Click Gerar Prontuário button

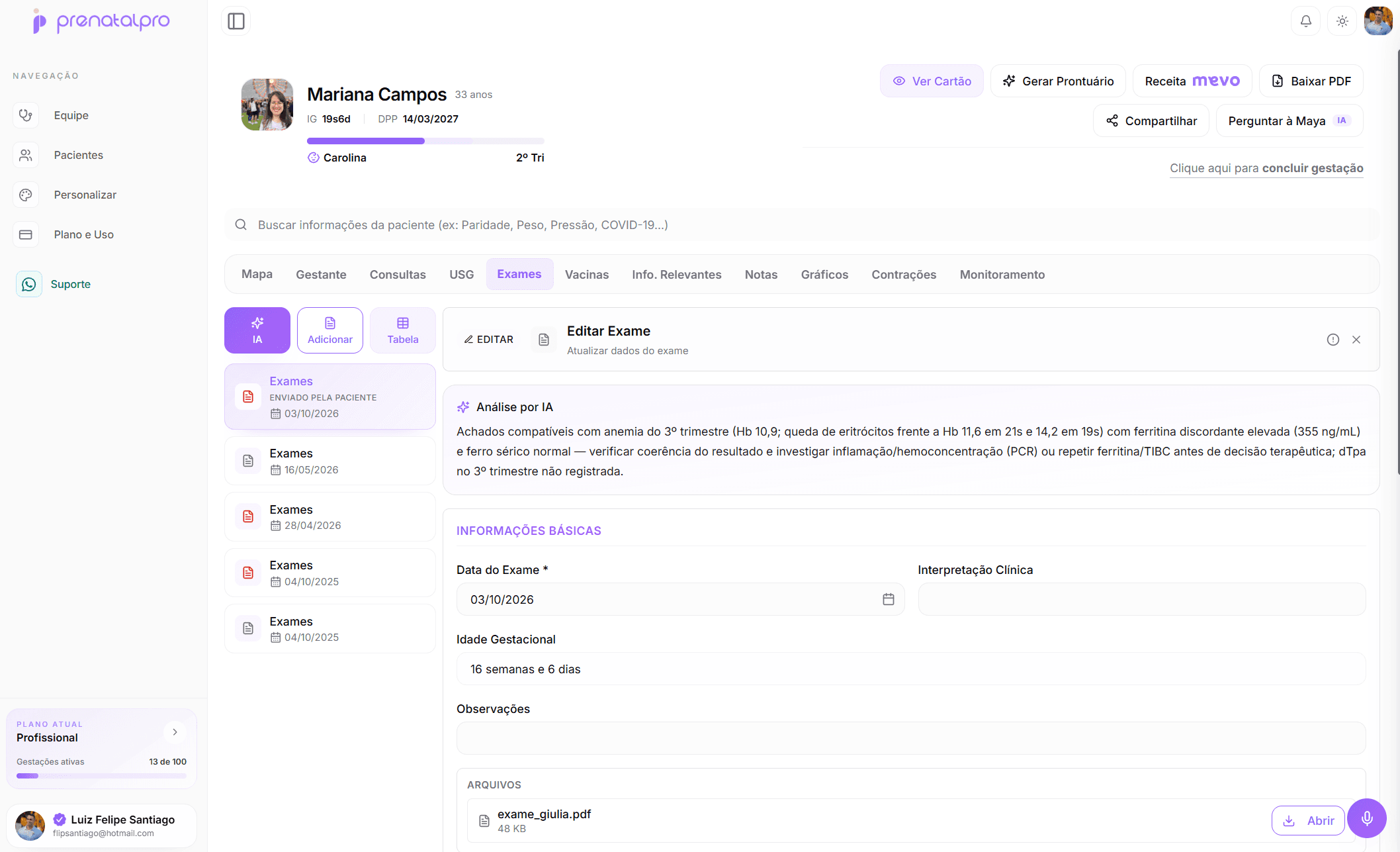click(1058, 81)
